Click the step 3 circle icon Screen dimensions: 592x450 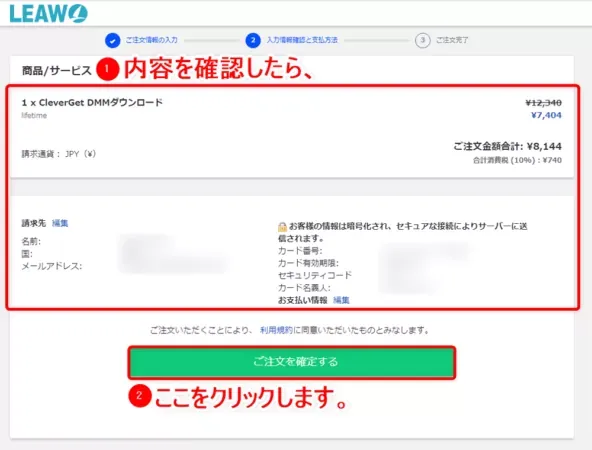click(x=422, y=40)
